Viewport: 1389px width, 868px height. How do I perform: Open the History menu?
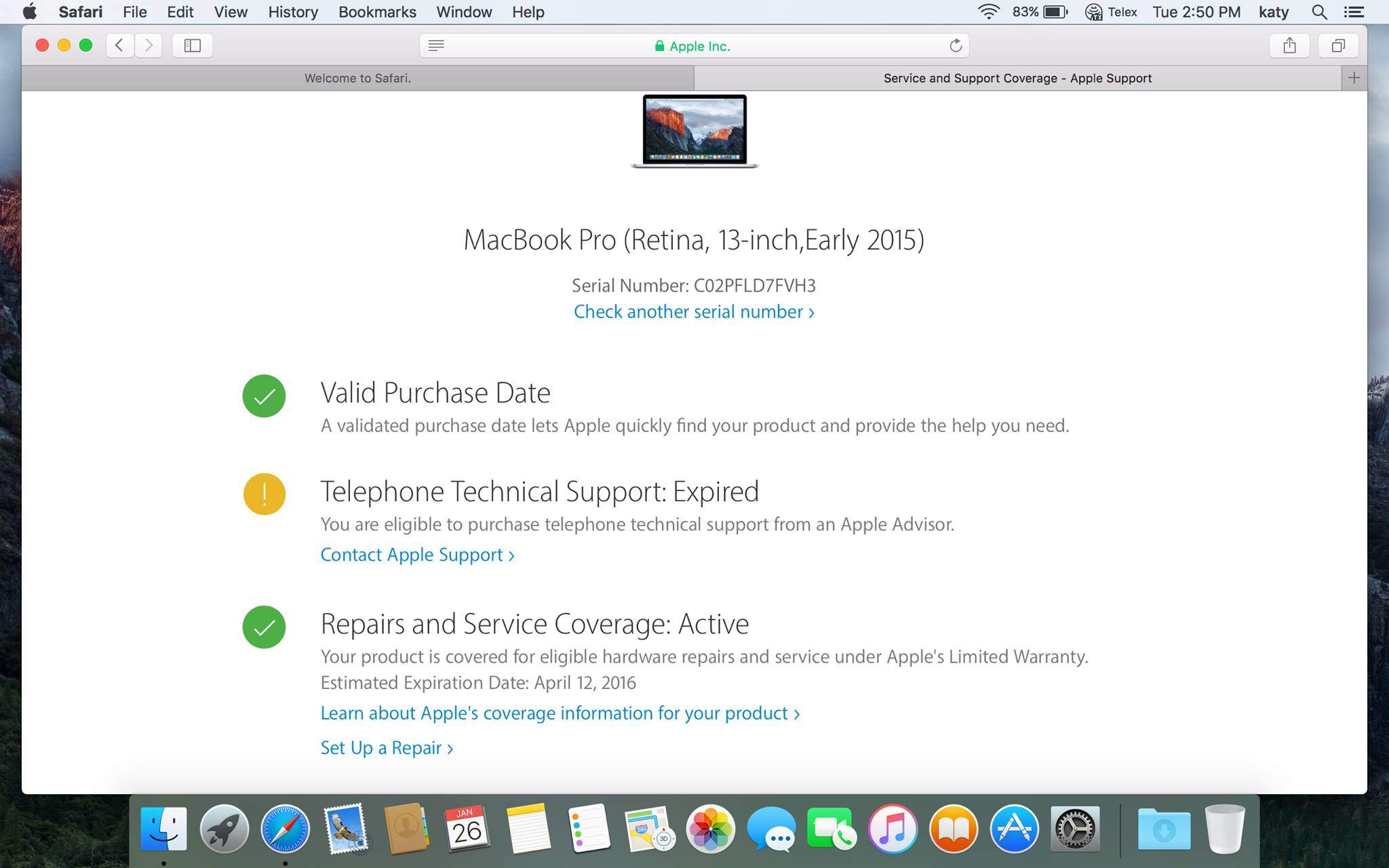pyautogui.click(x=292, y=12)
